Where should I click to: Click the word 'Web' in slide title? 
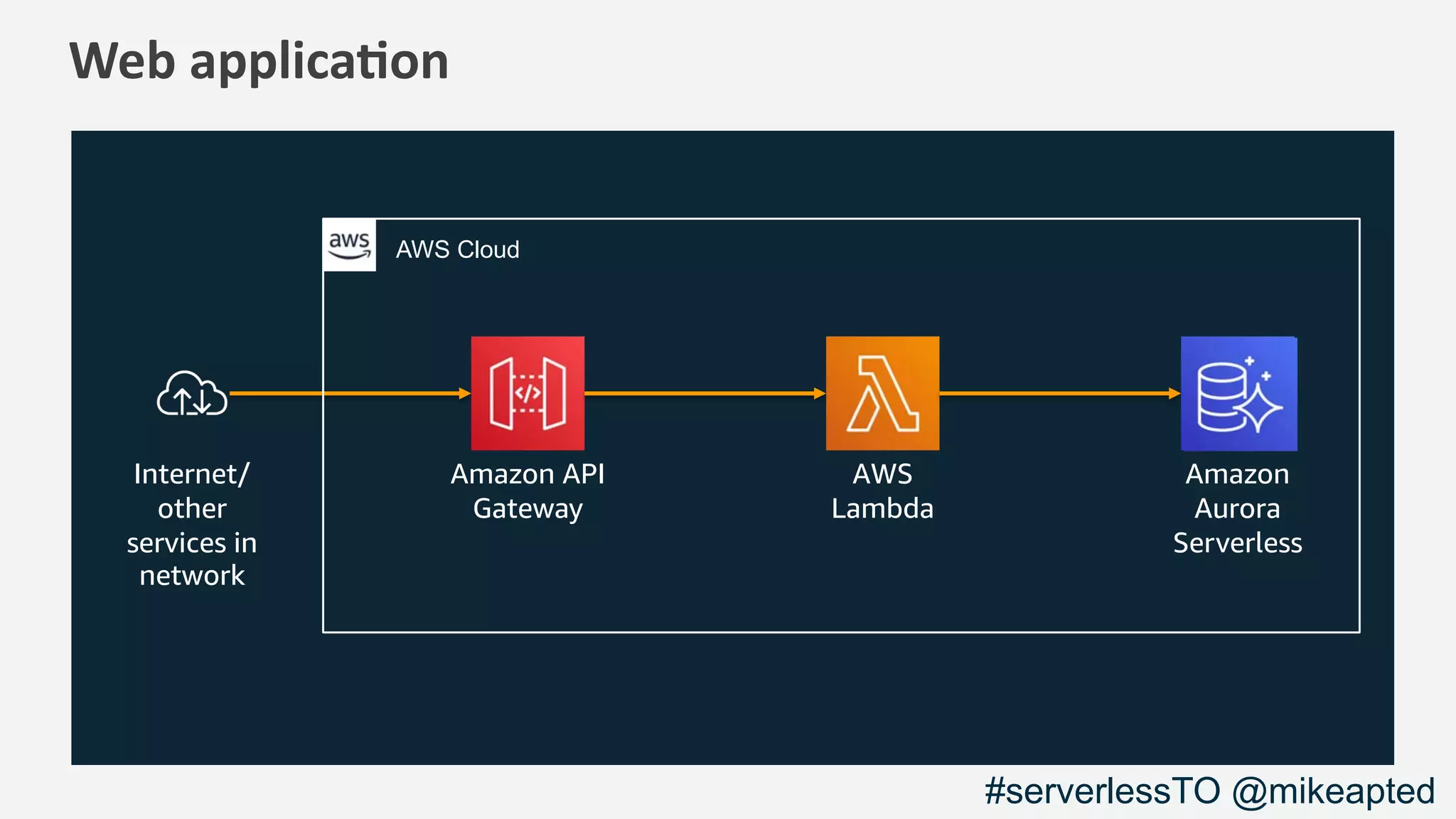tap(122, 61)
